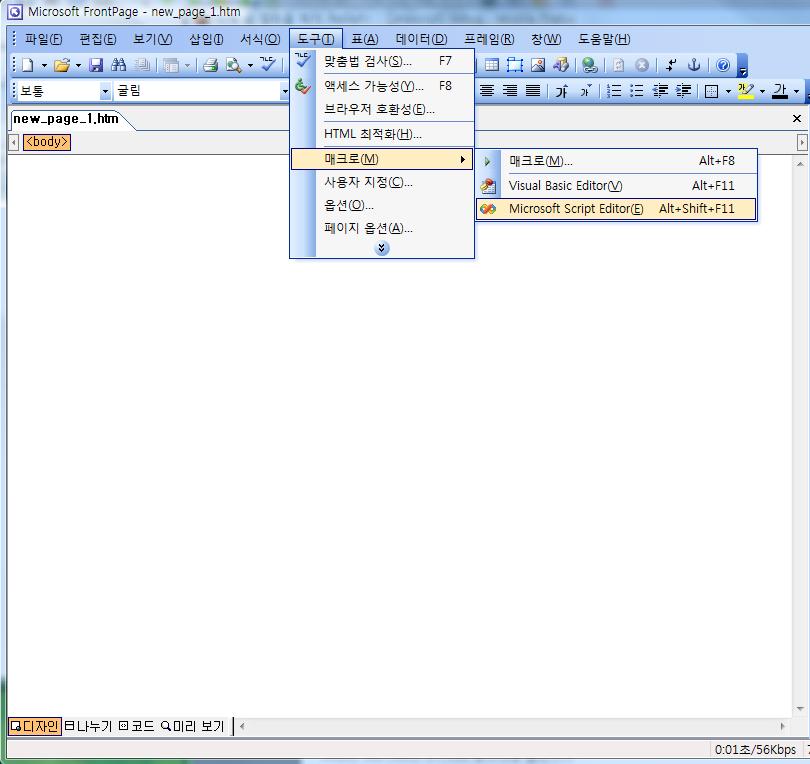Apply a bulleted list with the Bullets icon

pyautogui.click(x=636, y=91)
